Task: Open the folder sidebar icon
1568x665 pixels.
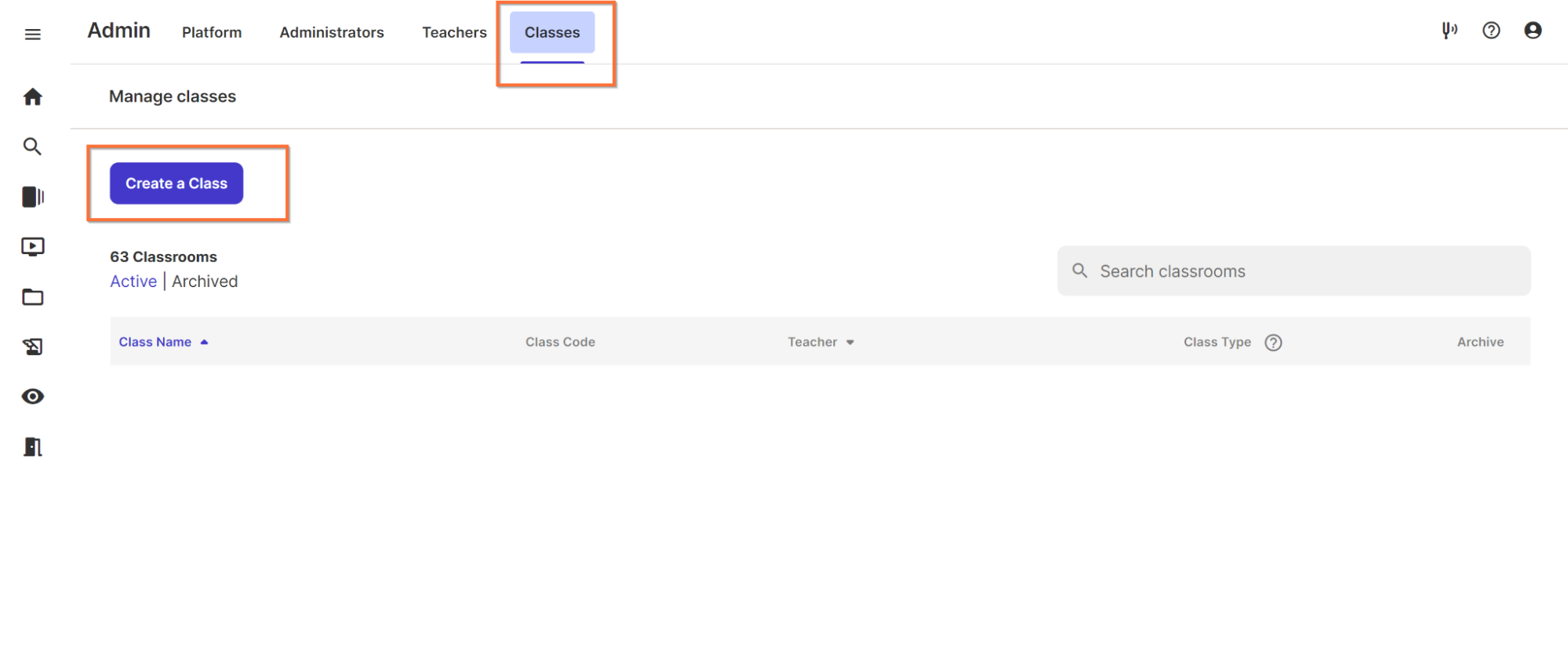Action: (32, 297)
